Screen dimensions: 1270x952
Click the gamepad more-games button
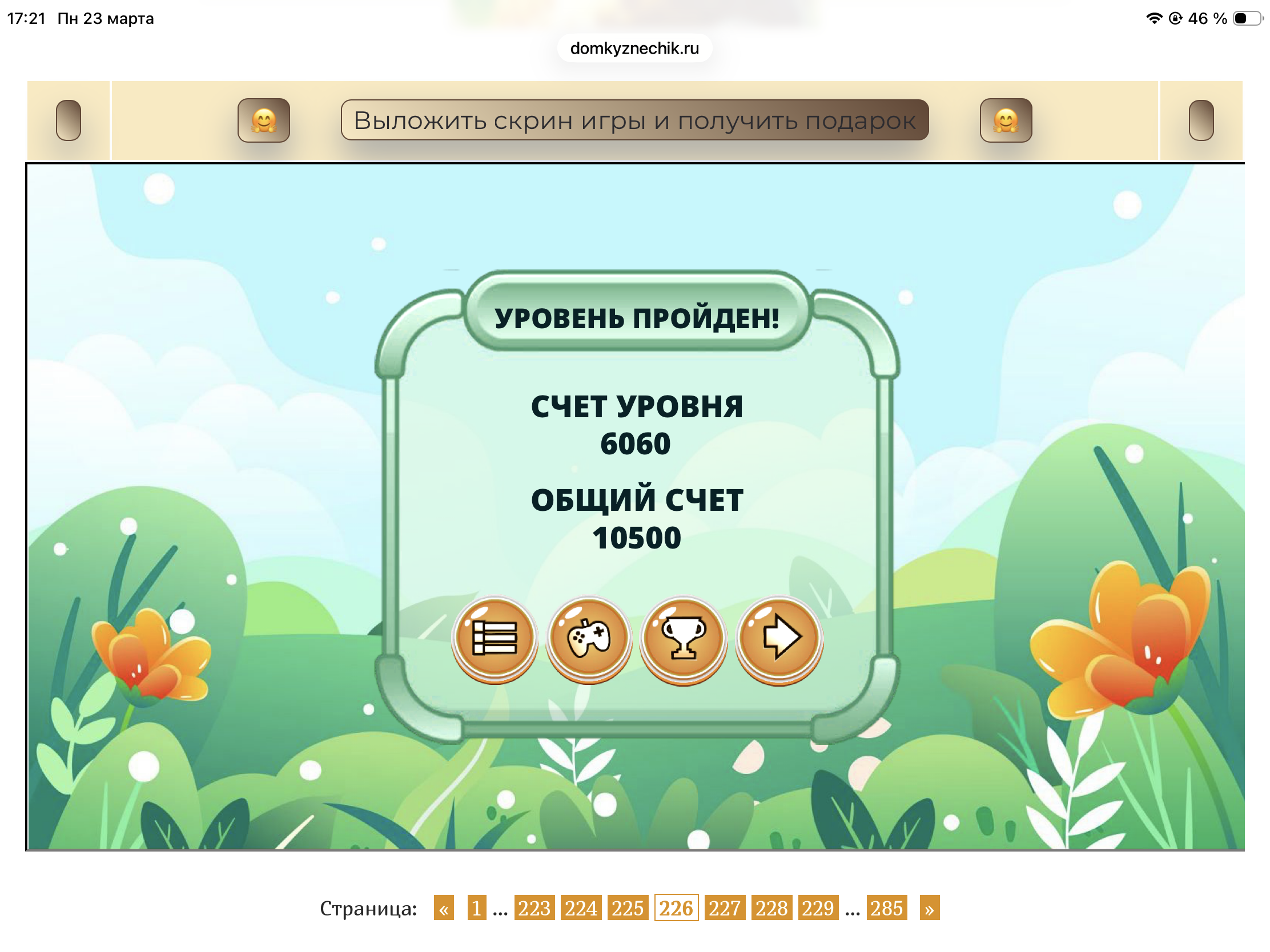click(x=589, y=638)
